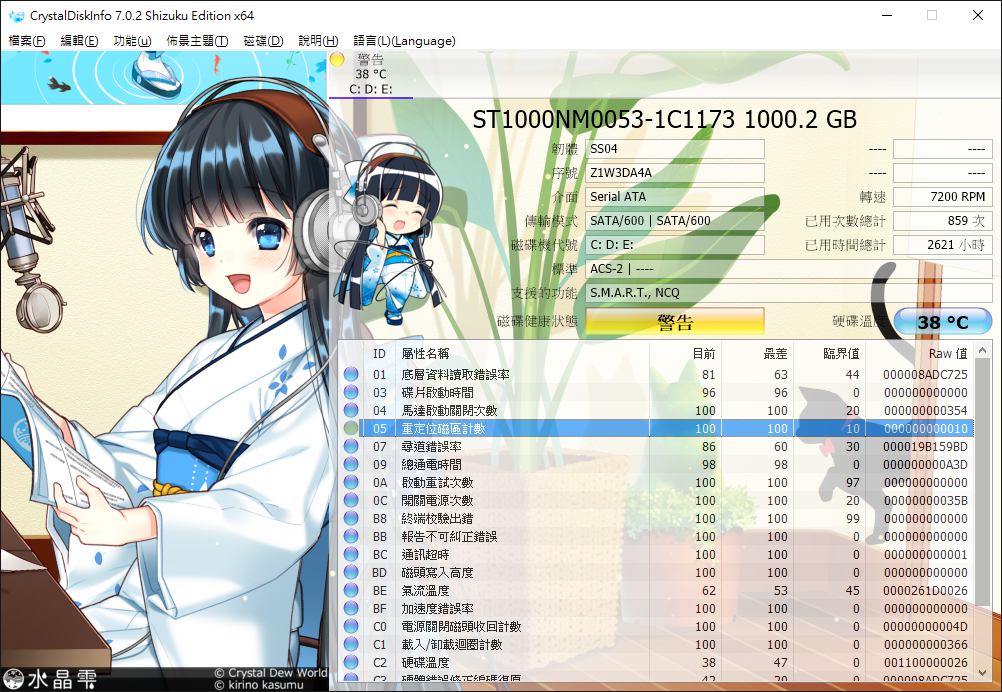Click status orb for attribute BC row
1002x692 pixels.
[x=351, y=555]
